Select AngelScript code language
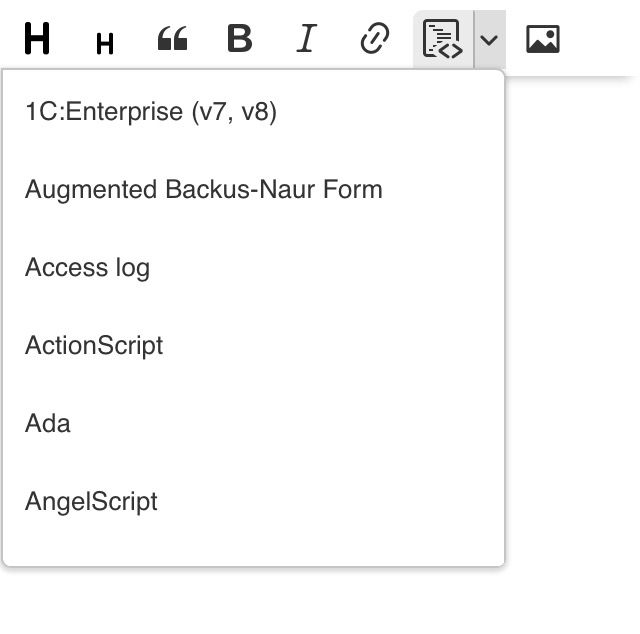Image resolution: width=640 pixels, height=634 pixels. click(92, 501)
